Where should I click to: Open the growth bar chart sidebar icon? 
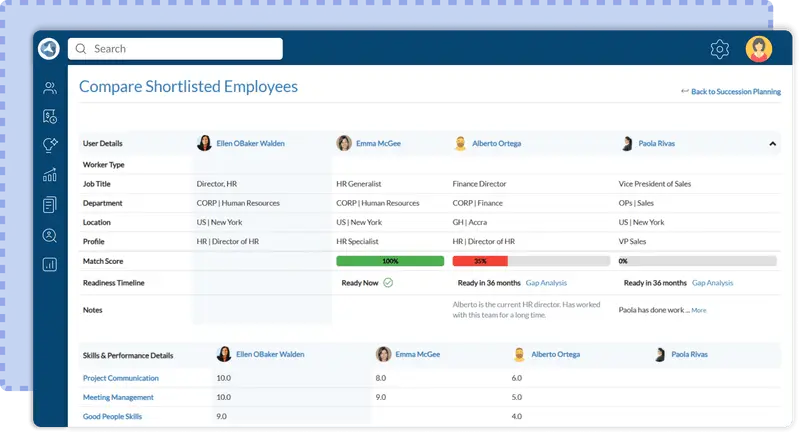click(49, 176)
